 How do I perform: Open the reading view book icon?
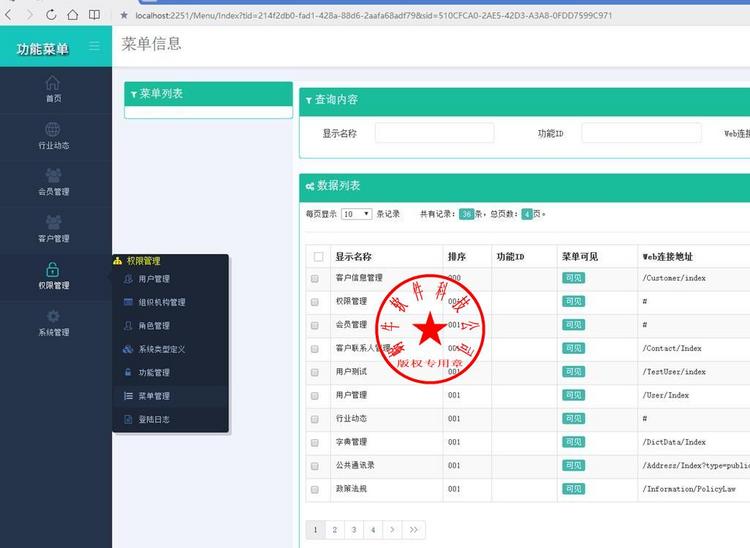coord(95,15)
